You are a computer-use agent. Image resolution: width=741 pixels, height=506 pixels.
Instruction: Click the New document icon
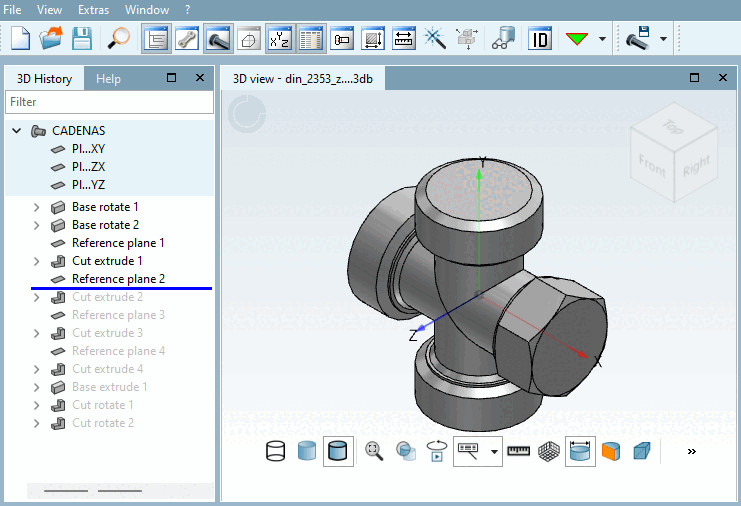click(x=21, y=39)
